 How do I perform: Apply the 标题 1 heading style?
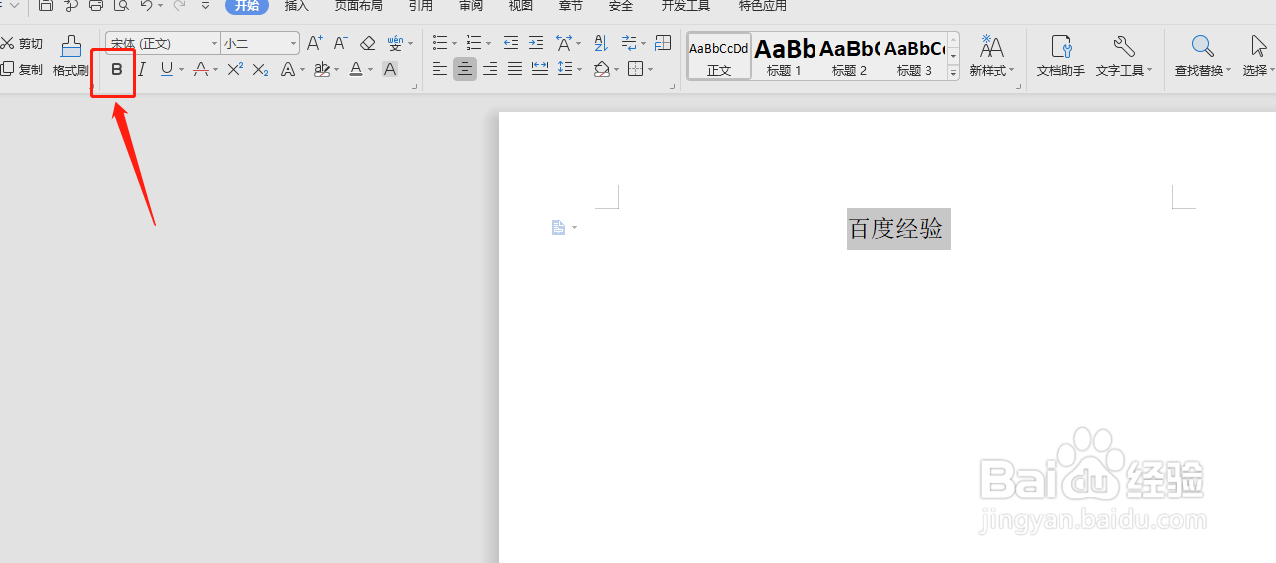[x=784, y=57]
